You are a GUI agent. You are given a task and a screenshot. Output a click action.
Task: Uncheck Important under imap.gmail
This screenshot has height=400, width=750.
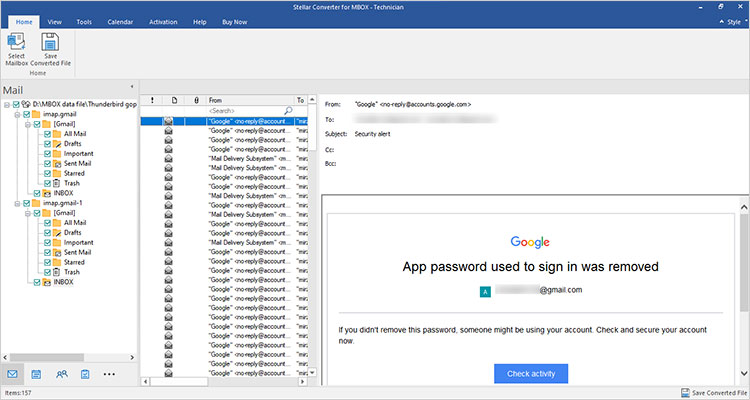click(x=47, y=154)
